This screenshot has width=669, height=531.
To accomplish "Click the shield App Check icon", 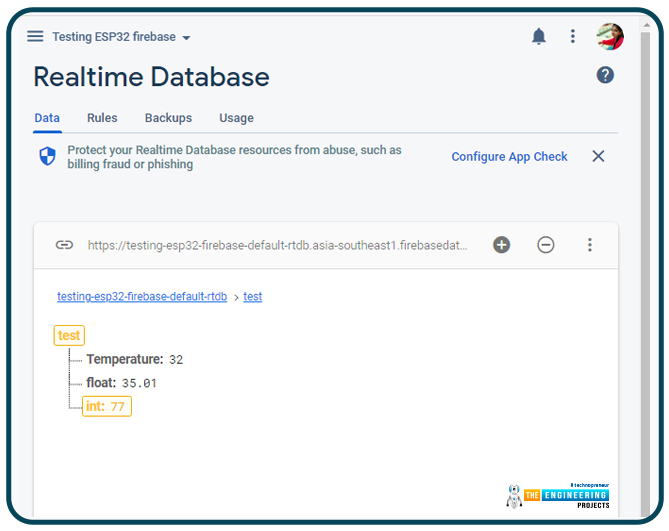I will click(47, 157).
